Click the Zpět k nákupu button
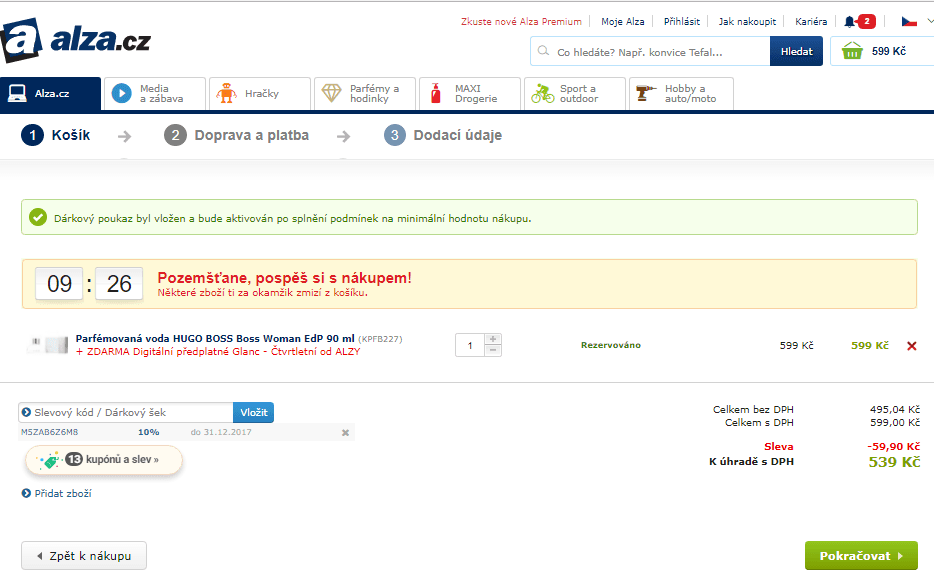934x582 pixels. pyautogui.click(x=84, y=556)
